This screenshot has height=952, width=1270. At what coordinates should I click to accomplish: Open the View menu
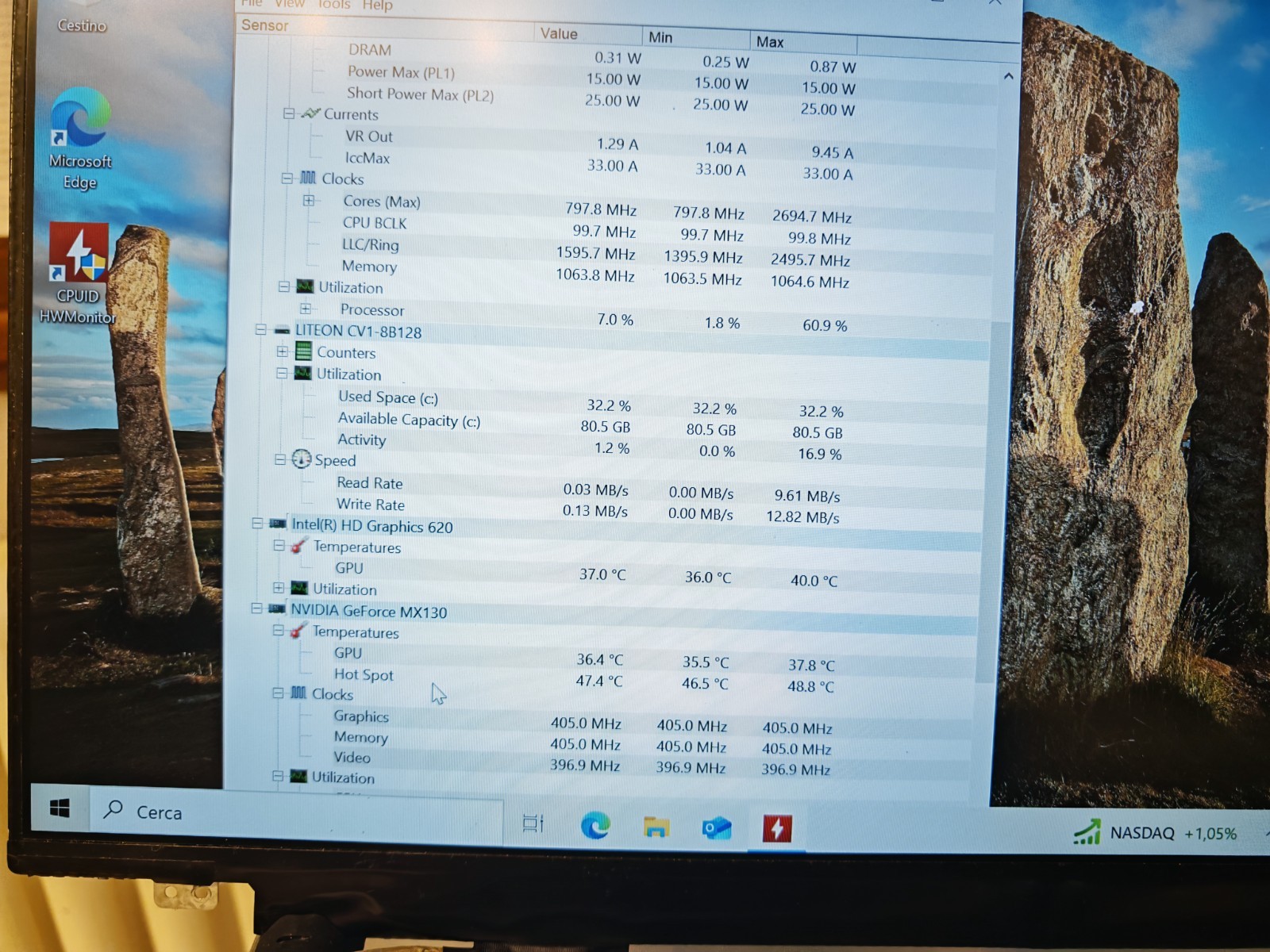[290, 4]
